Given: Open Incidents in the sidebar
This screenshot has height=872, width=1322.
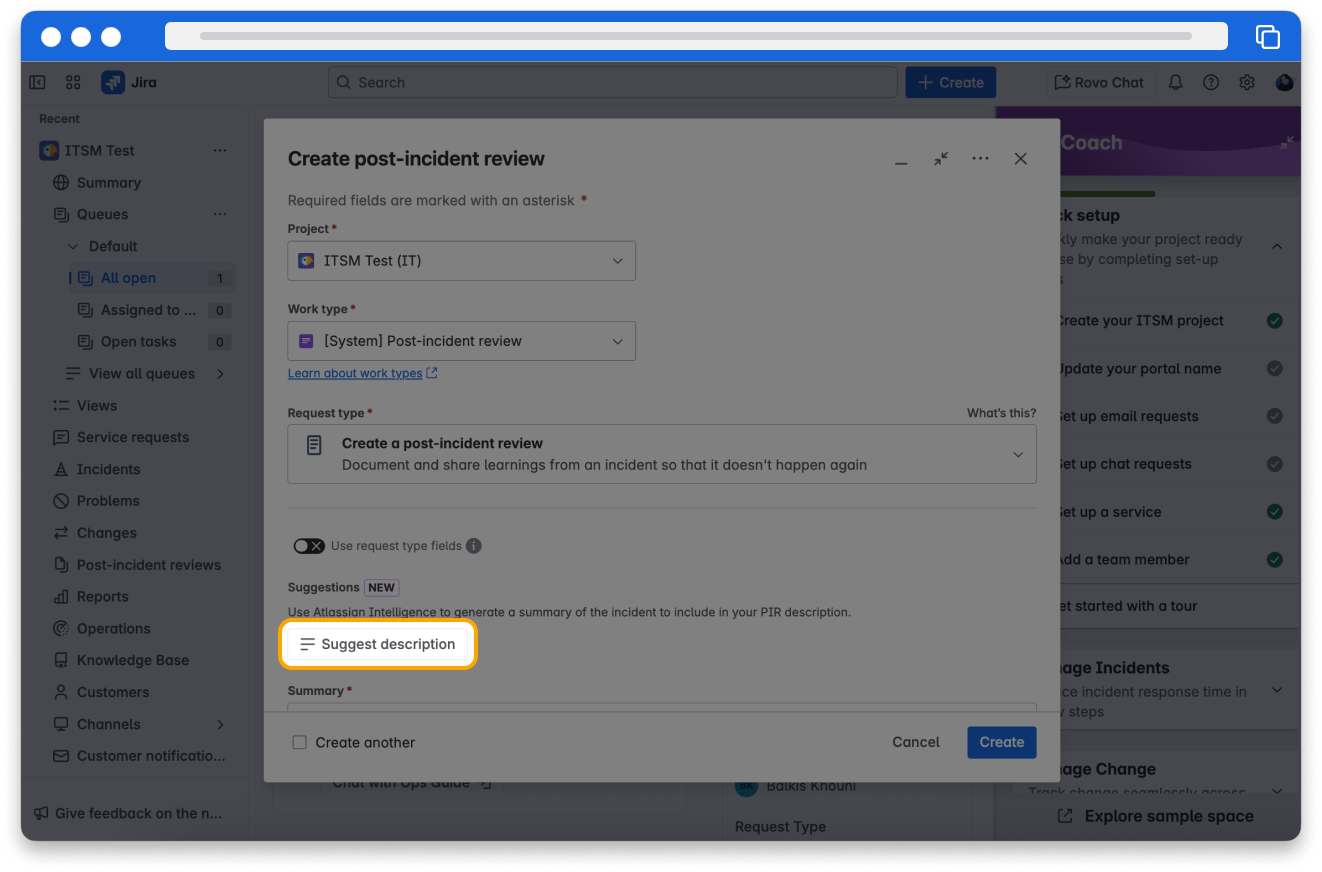Looking at the screenshot, I should (109, 469).
